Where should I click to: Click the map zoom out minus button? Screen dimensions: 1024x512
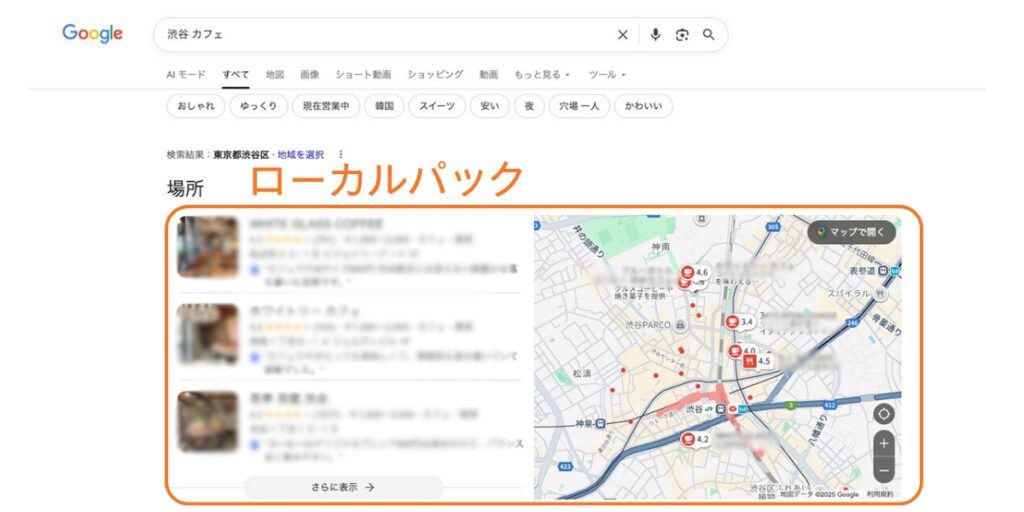[x=883, y=469]
